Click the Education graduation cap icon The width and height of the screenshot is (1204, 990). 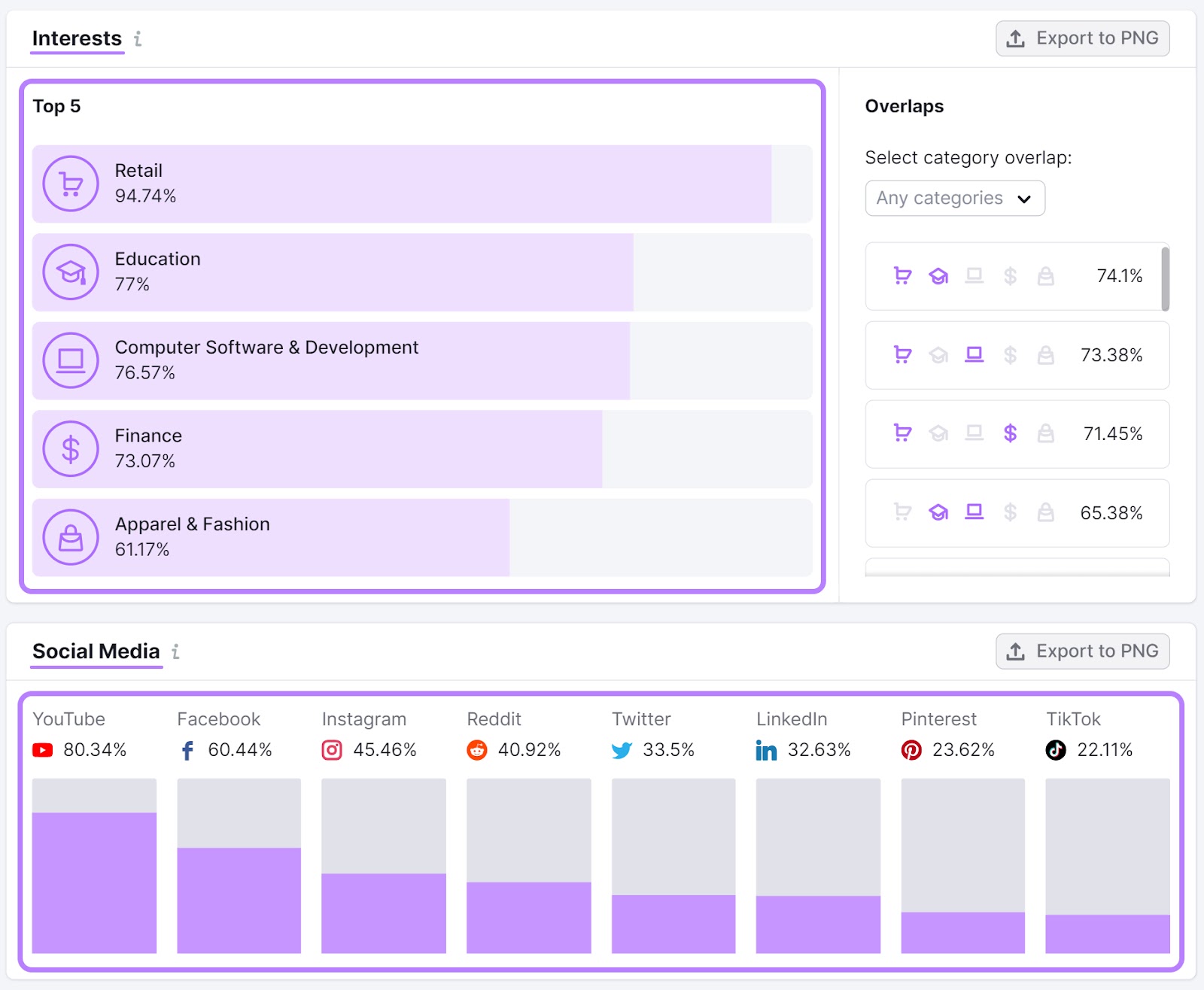pyautogui.click(x=70, y=272)
